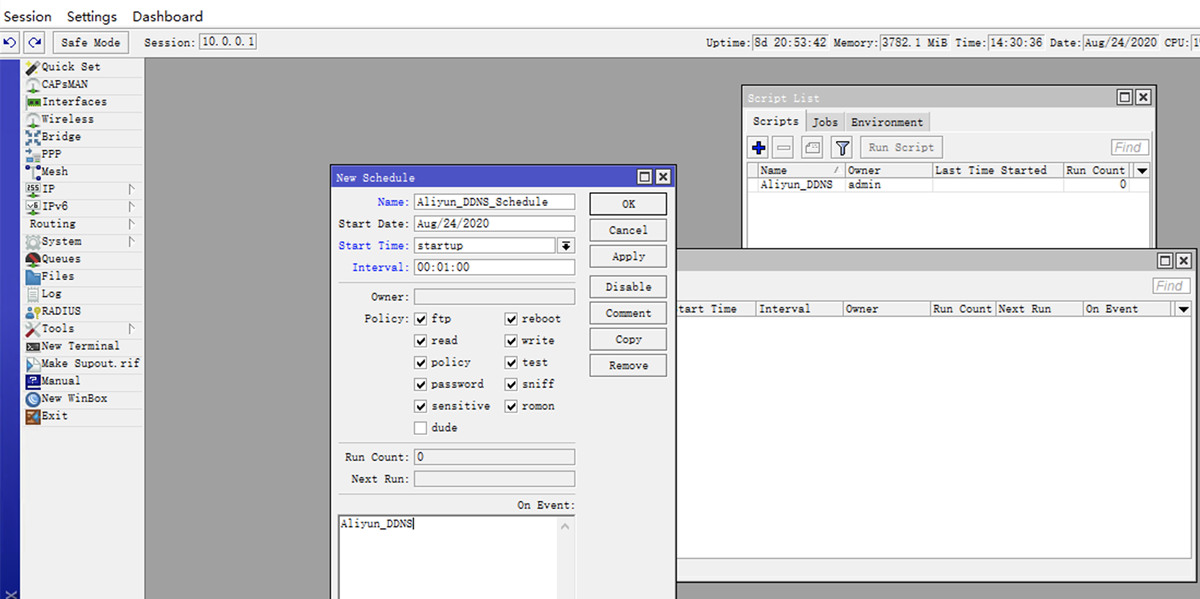Screen dimensions: 1200x599
Task: Open the Wireless section in sidebar
Action: [67, 119]
